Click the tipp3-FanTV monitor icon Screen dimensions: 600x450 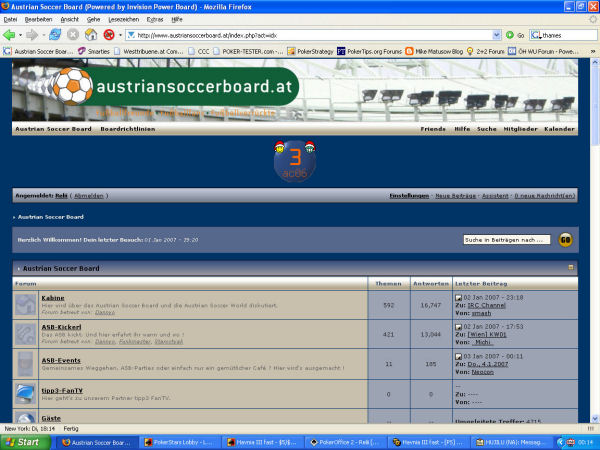tap(26, 394)
